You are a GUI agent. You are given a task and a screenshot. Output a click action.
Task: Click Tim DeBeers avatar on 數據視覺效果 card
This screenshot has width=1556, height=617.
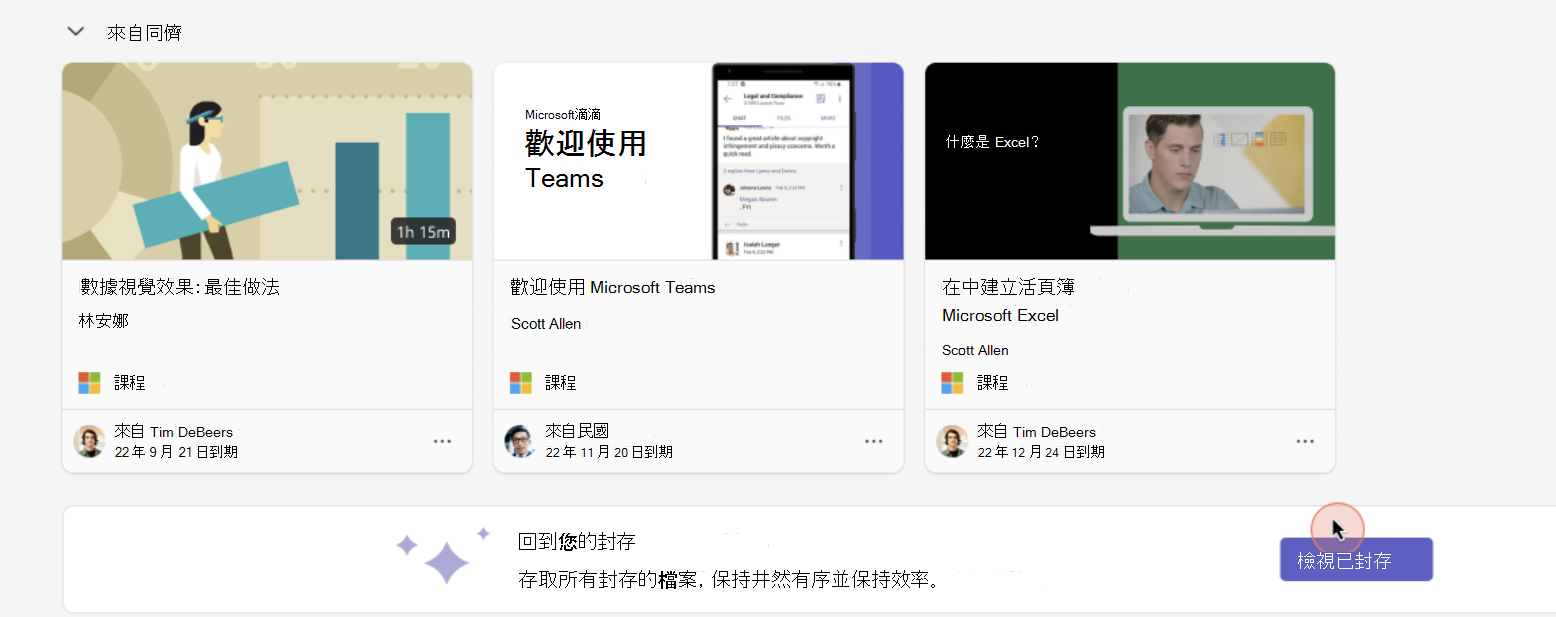[x=89, y=441]
